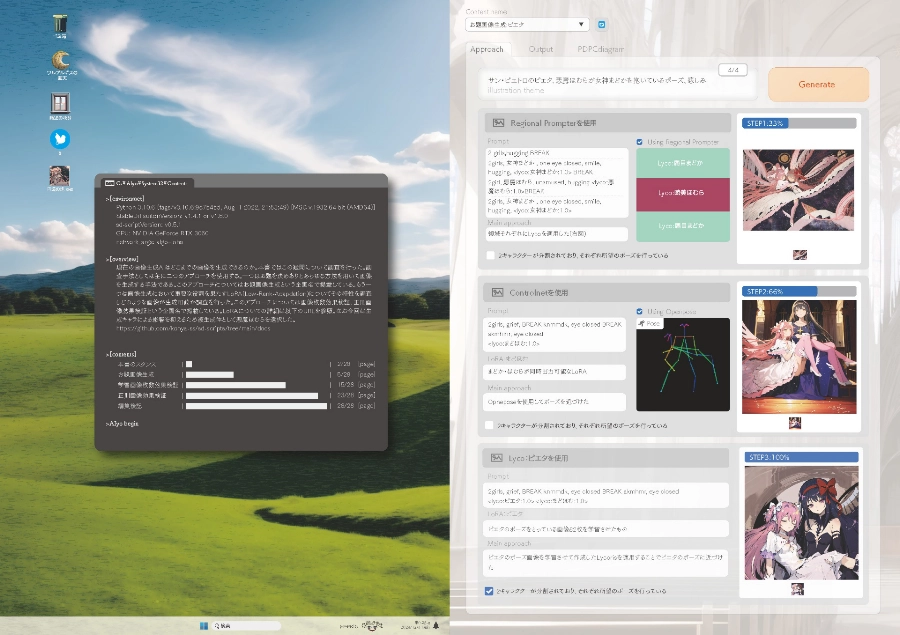Click the 4/4 counter badge above Generate
The width and height of the screenshot is (900, 635).
(733, 70)
